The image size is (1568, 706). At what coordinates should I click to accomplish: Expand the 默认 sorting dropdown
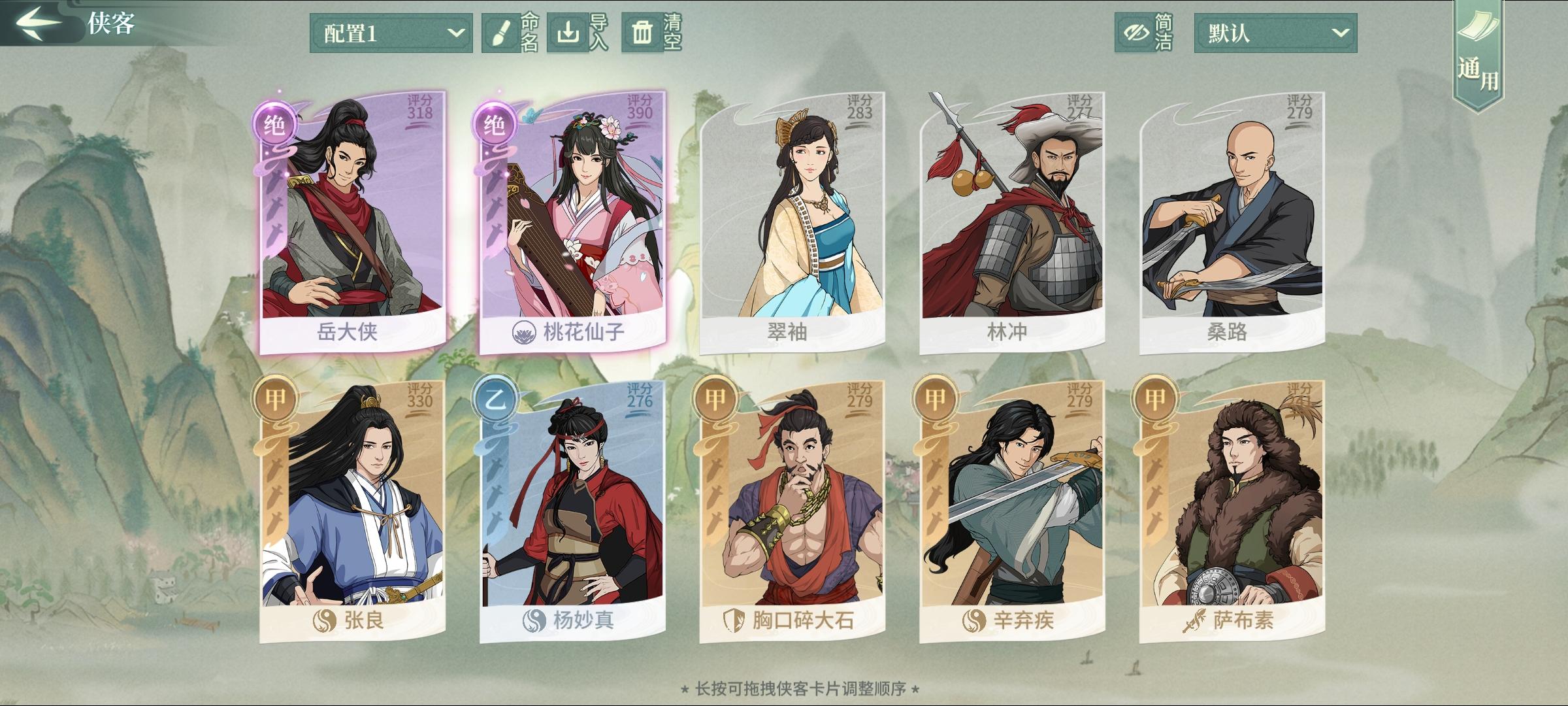1275,33
